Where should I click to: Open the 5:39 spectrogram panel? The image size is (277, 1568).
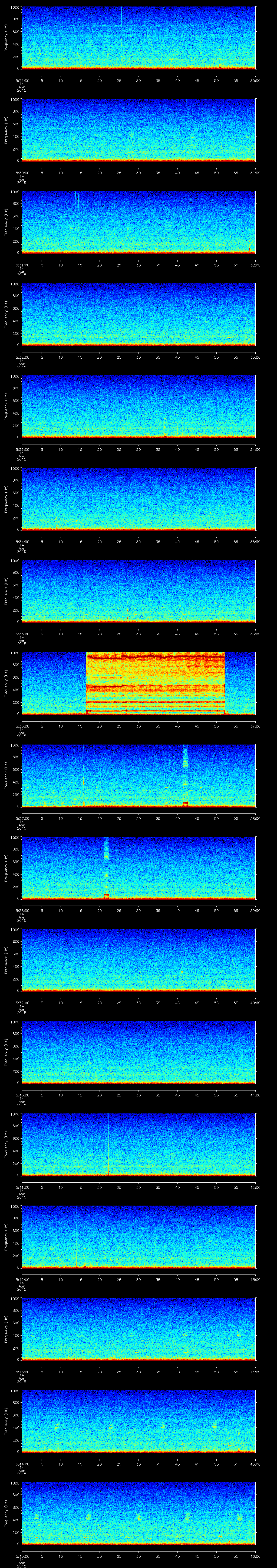coord(138,960)
